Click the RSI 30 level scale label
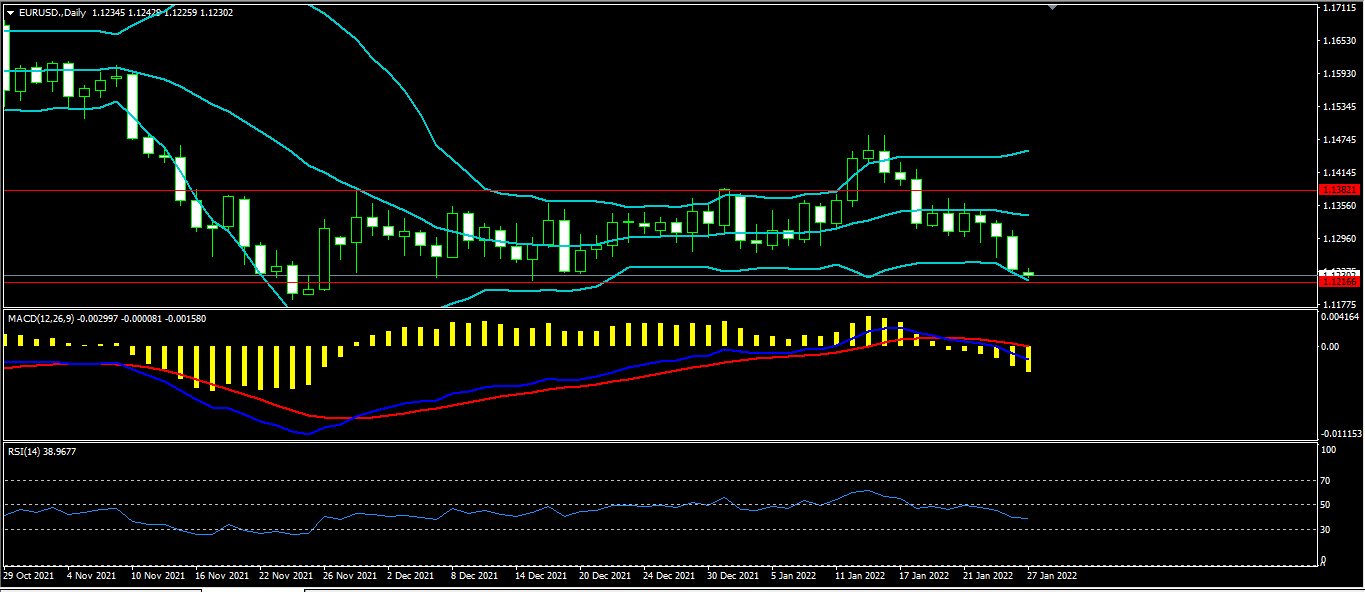Image resolution: width=1365 pixels, height=592 pixels. coord(1328,530)
